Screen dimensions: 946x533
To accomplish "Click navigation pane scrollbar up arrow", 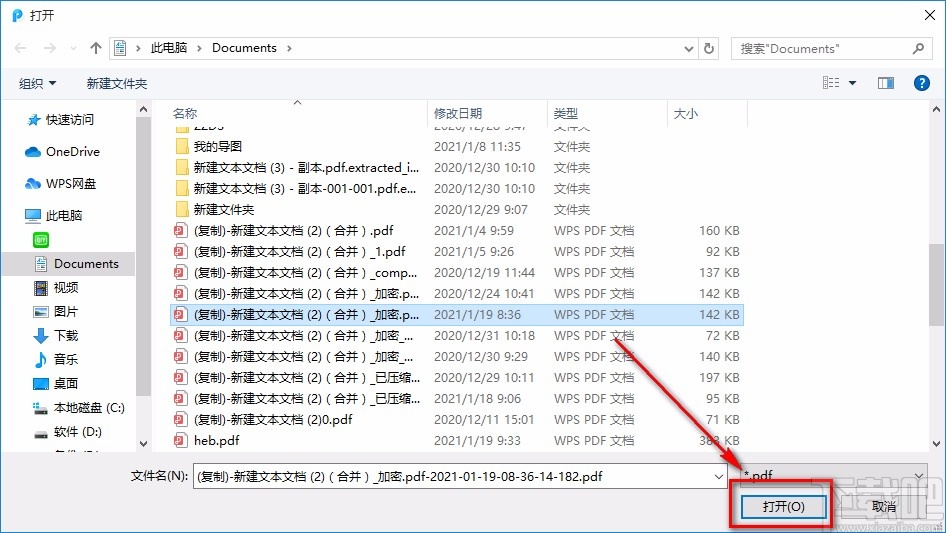I will [x=143, y=110].
